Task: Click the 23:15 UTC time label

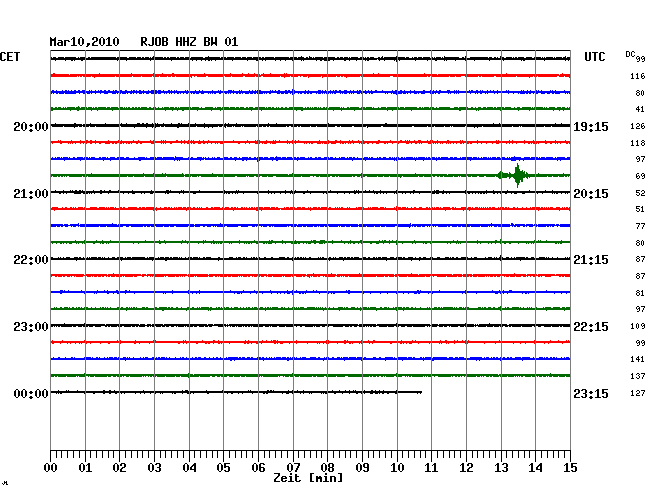Action: click(x=591, y=393)
